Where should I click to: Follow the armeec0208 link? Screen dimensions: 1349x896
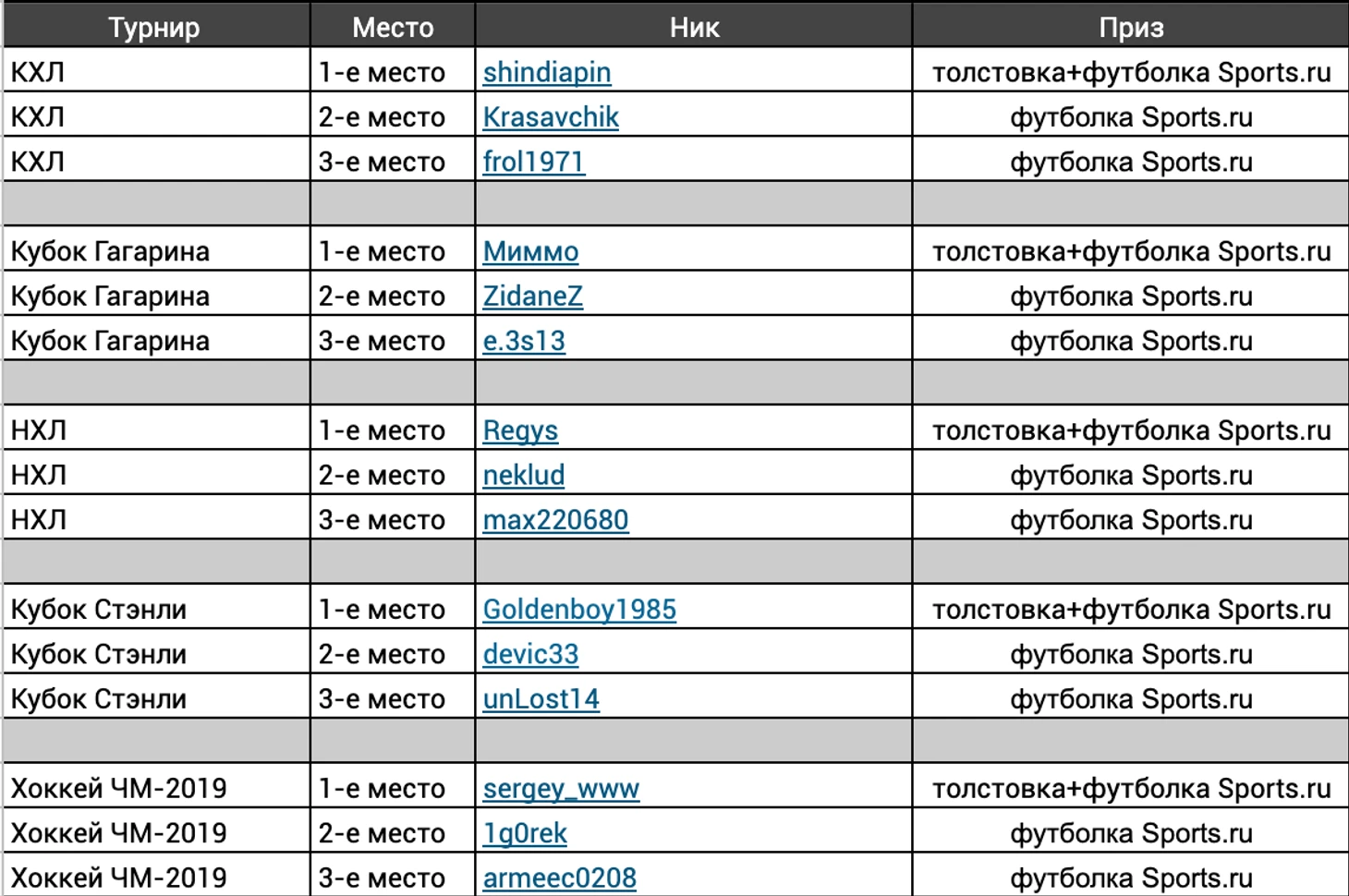click(559, 878)
